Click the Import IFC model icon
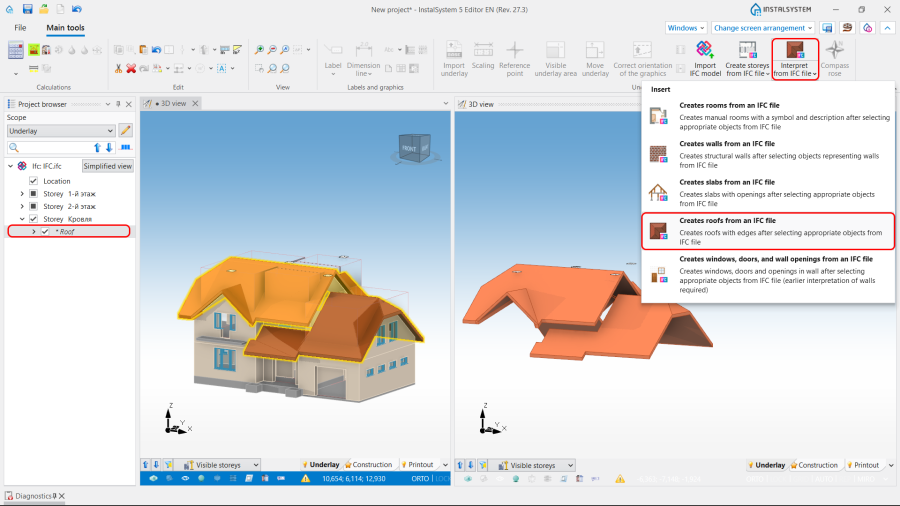Screen dimensions: 900x506 click(x=705, y=59)
